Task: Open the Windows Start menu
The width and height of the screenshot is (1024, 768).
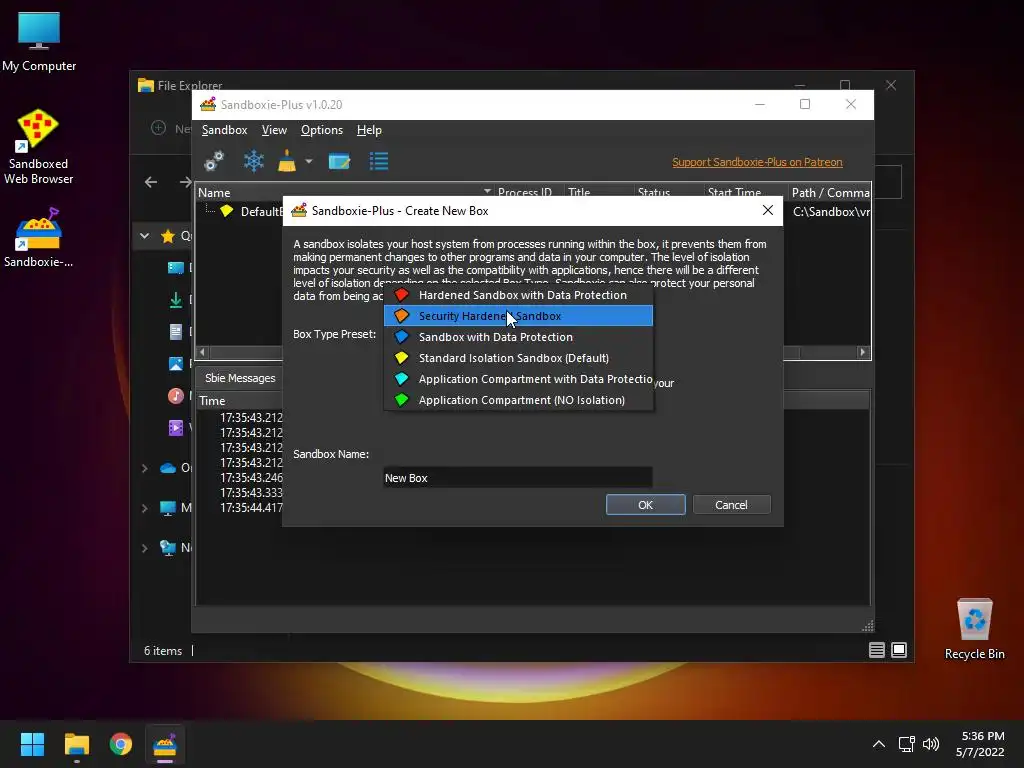Action: [x=32, y=744]
